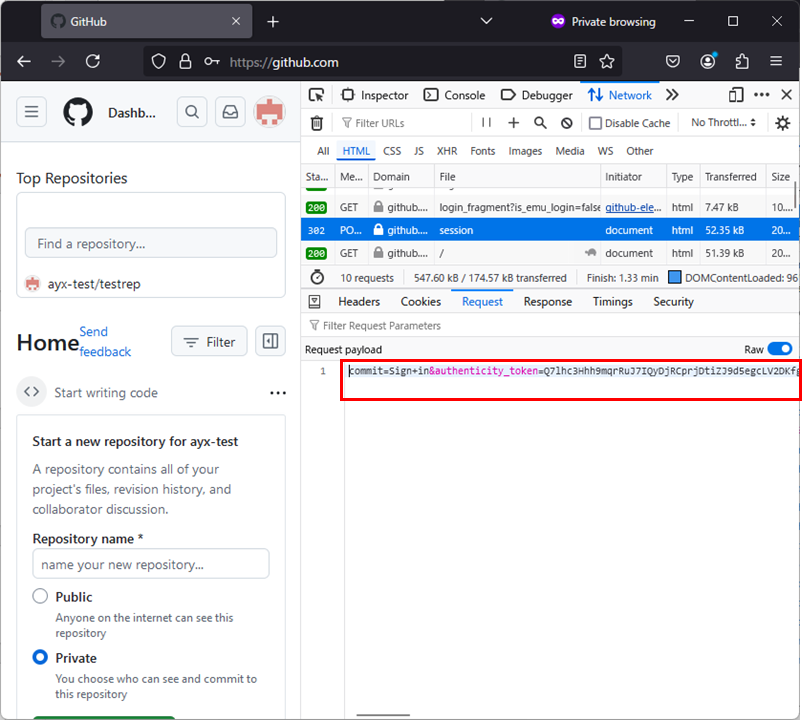Image resolution: width=802 pixels, height=720 pixels.
Task: Close the GitHub browser tab
Action: point(236,21)
